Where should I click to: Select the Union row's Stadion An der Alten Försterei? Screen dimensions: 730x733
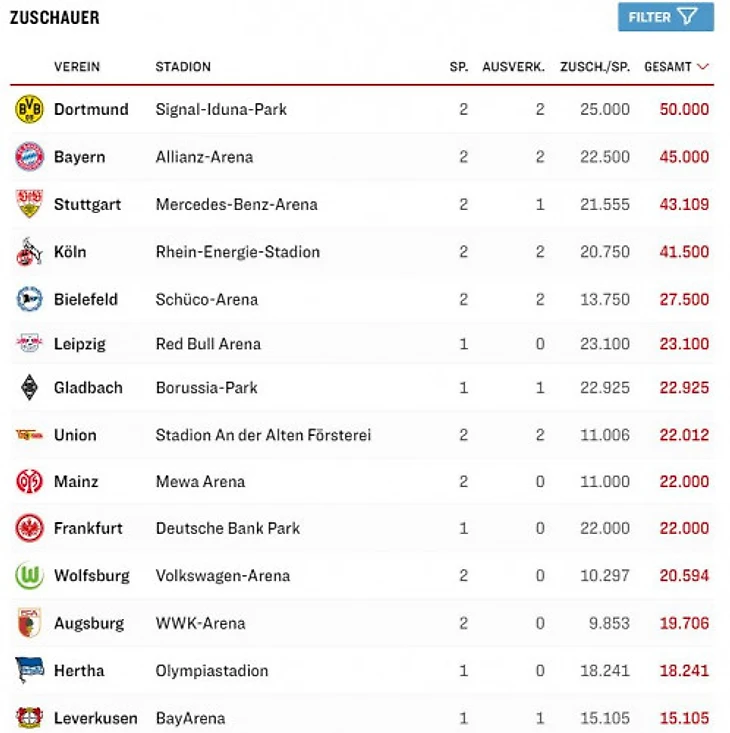[x=263, y=435]
